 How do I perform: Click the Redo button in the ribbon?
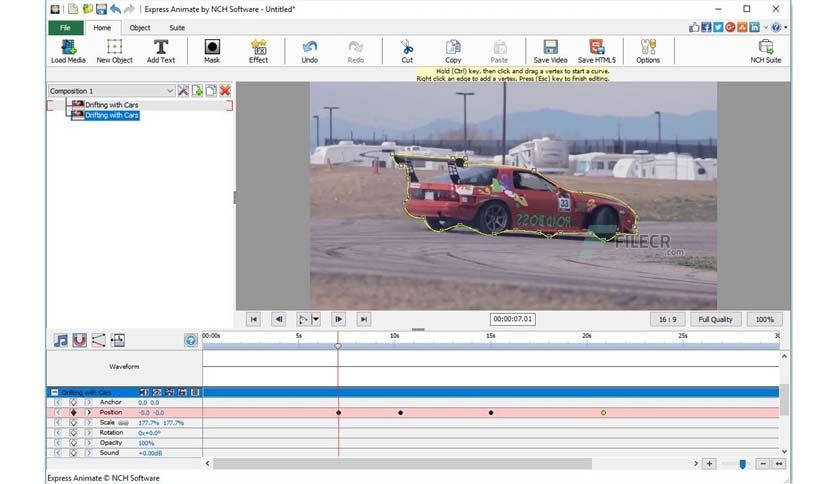[356, 51]
